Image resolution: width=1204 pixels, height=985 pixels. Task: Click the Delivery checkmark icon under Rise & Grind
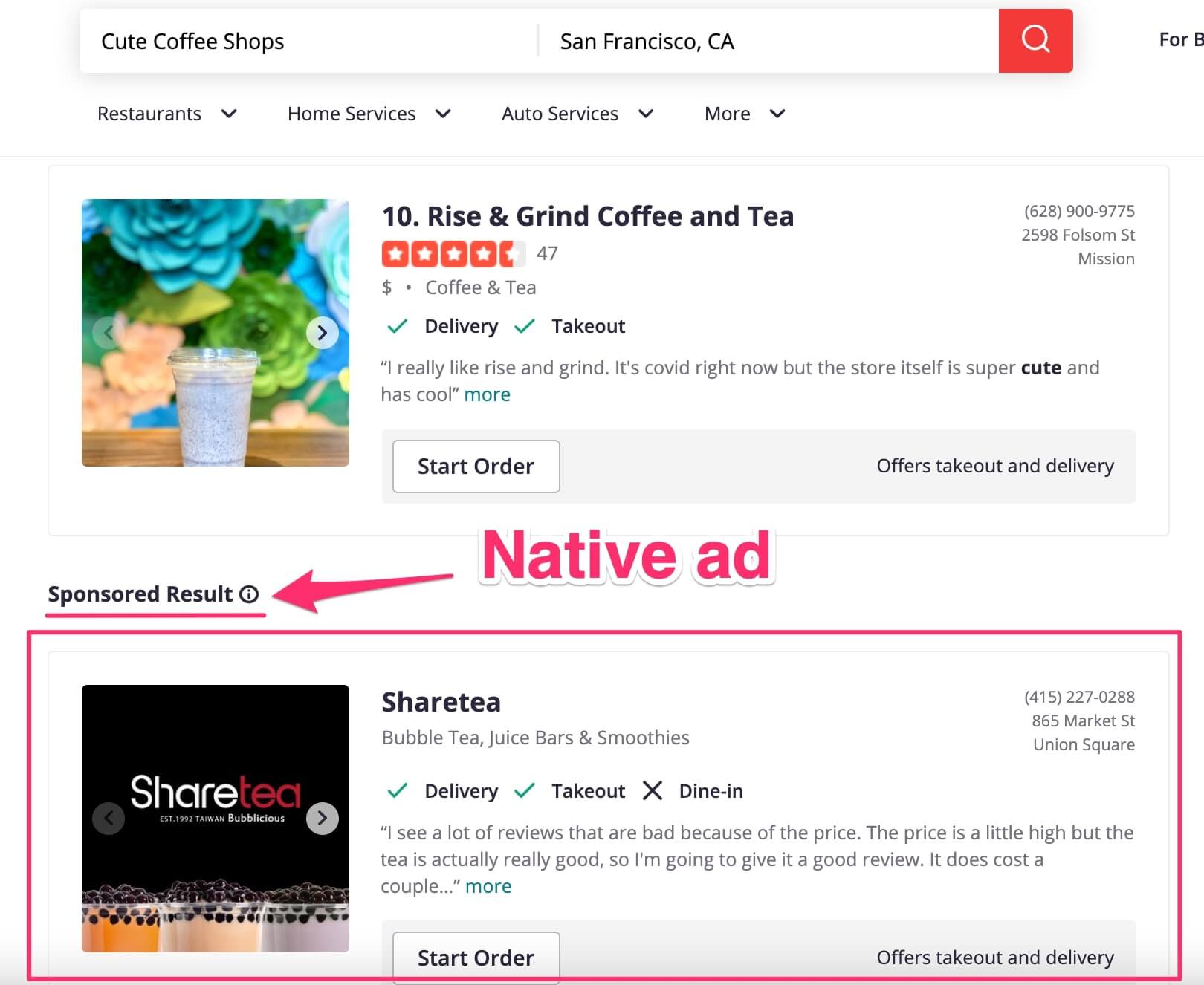coord(397,325)
